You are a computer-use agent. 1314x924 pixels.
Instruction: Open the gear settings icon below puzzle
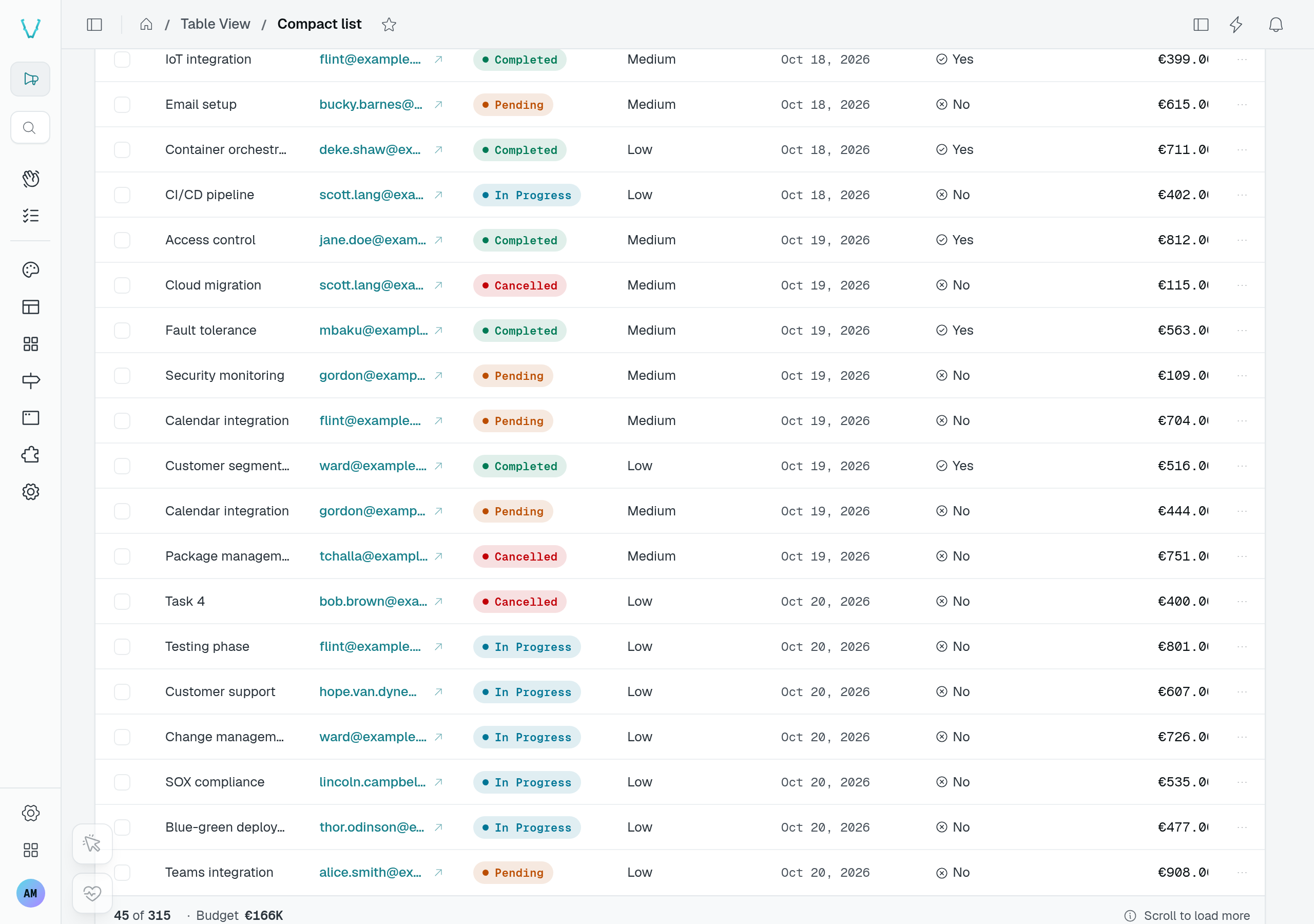tap(30, 492)
